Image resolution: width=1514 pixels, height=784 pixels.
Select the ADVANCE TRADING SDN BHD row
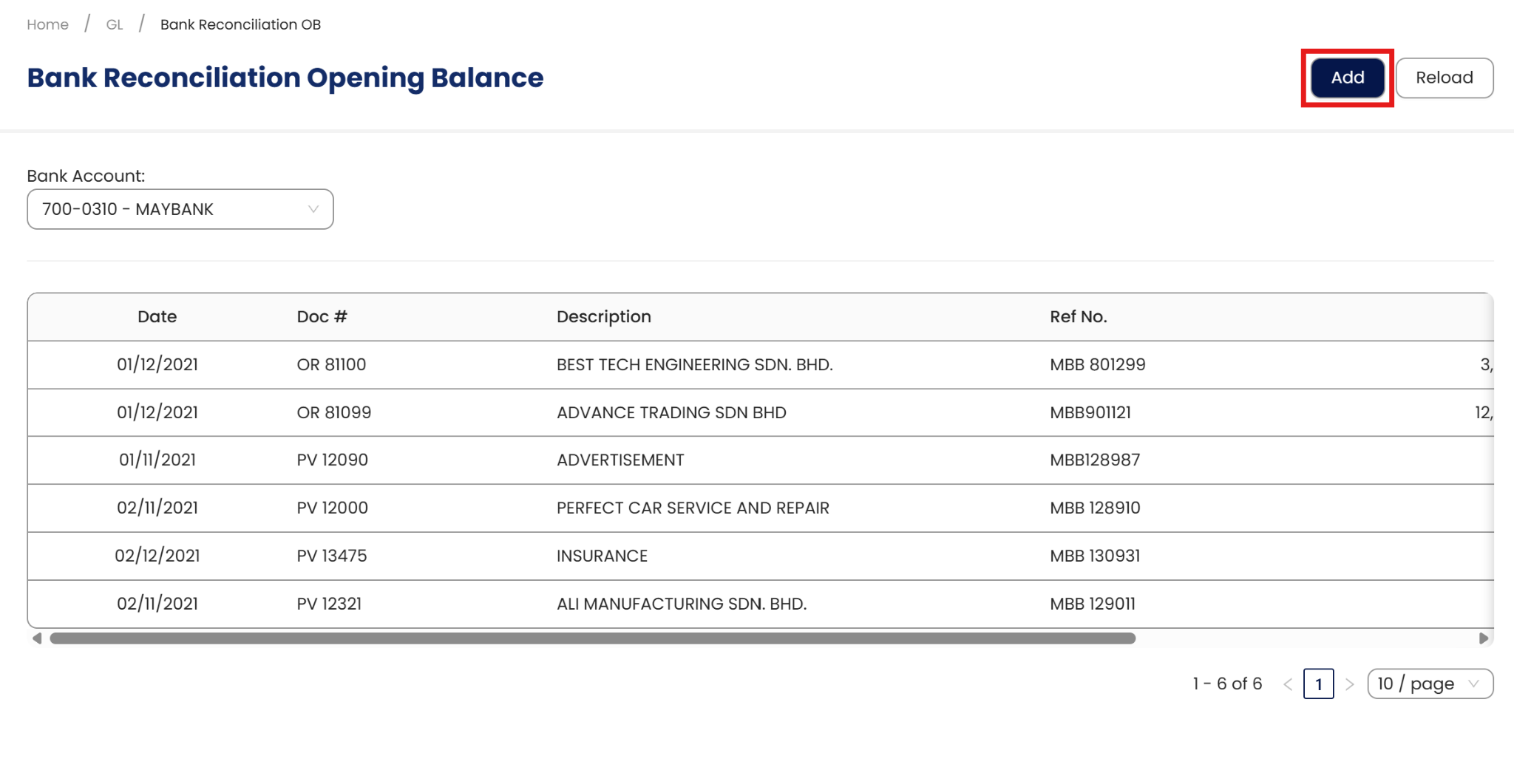[671, 412]
